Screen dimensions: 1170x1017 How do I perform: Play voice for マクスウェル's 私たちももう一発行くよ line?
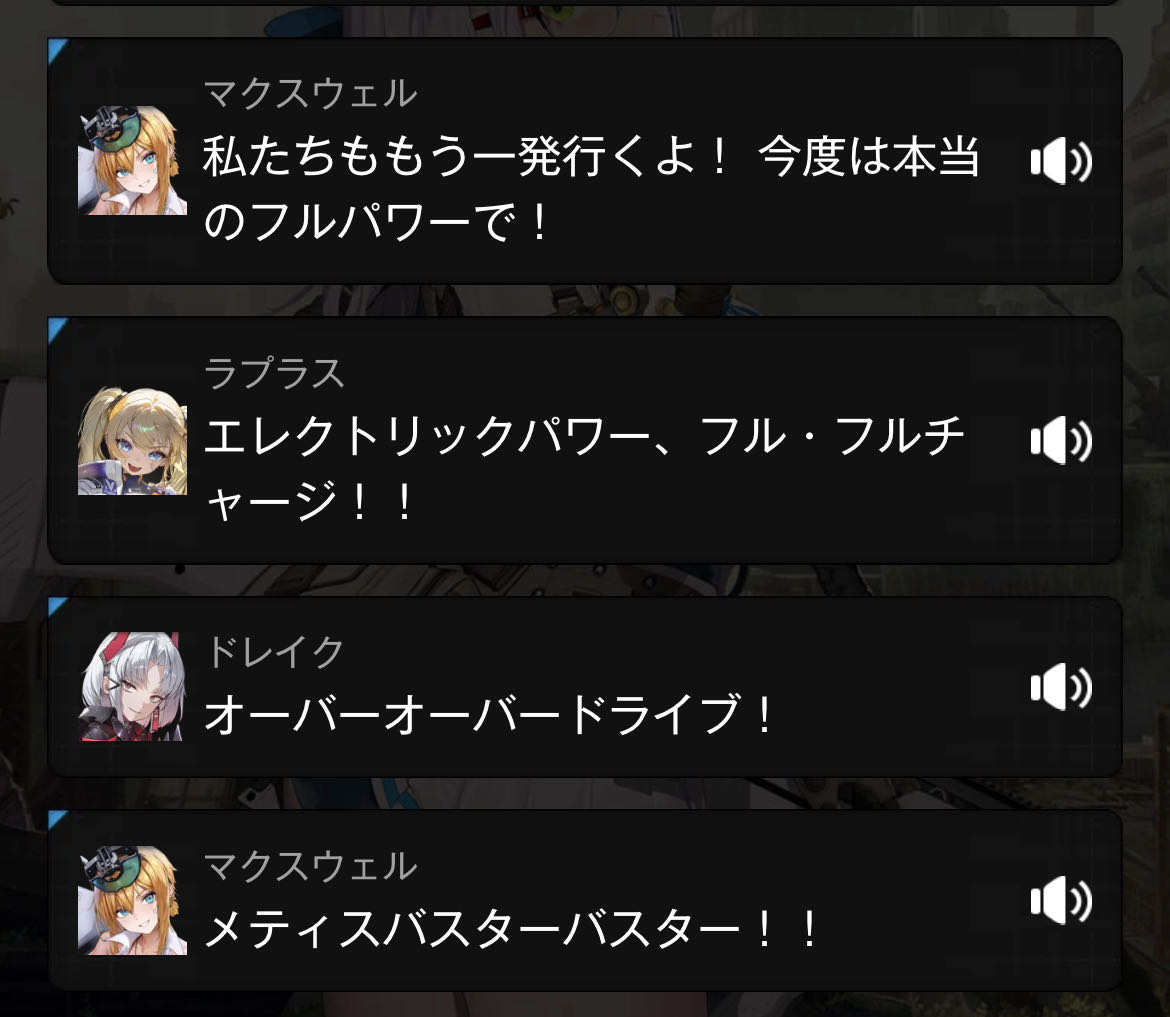pos(1060,161)
